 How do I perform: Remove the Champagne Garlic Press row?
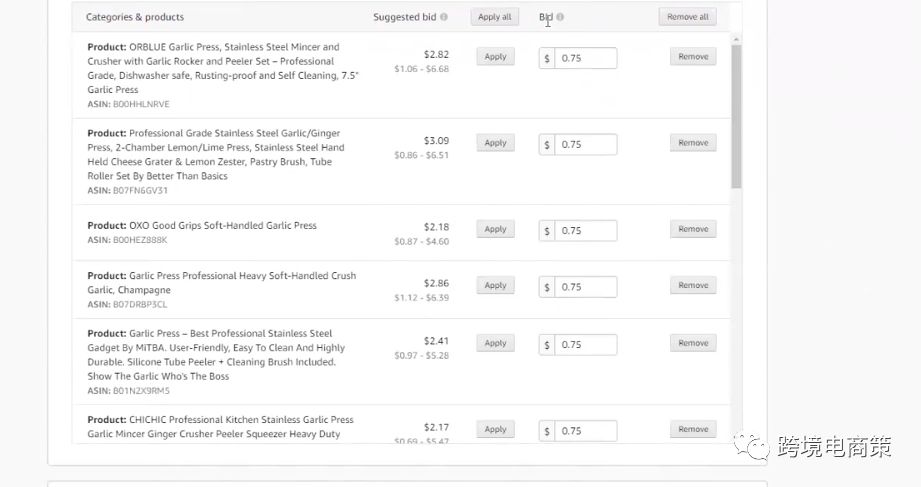pos(693,285)
